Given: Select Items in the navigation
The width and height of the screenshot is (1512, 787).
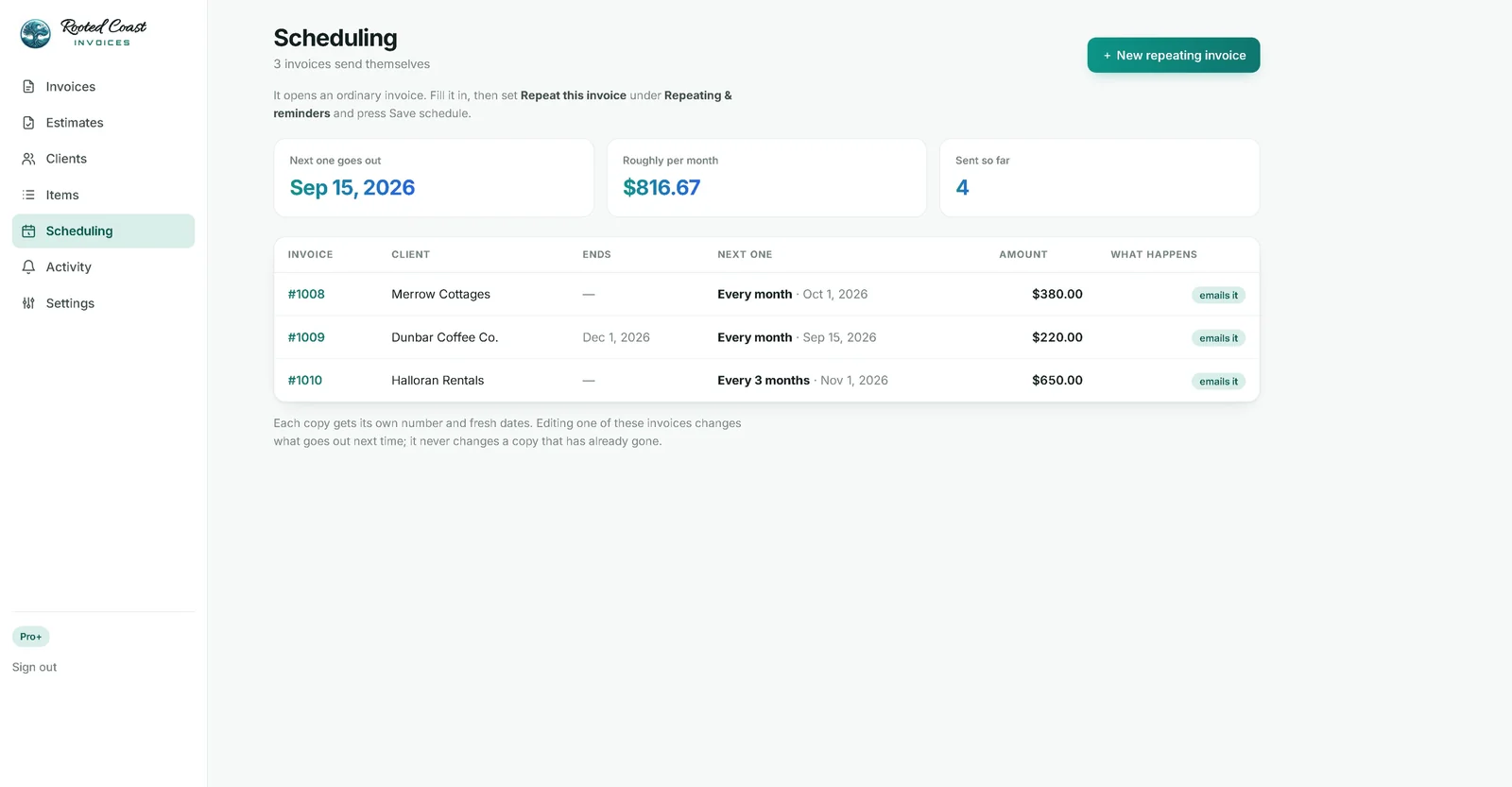Looking at the screenshot, I should (103, 195).
